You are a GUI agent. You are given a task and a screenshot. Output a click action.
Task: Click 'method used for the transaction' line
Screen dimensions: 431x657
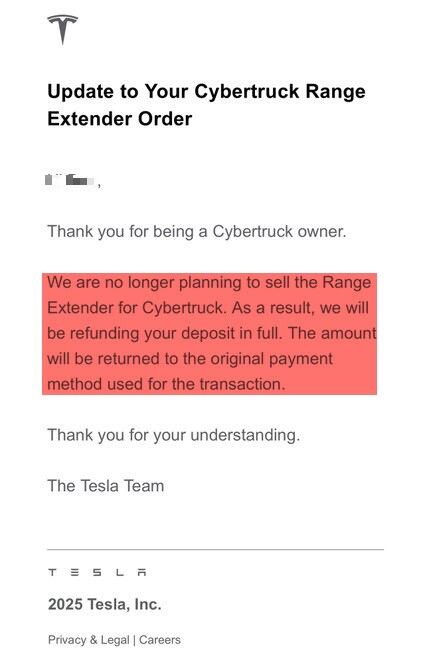click(x=166, y=384)
